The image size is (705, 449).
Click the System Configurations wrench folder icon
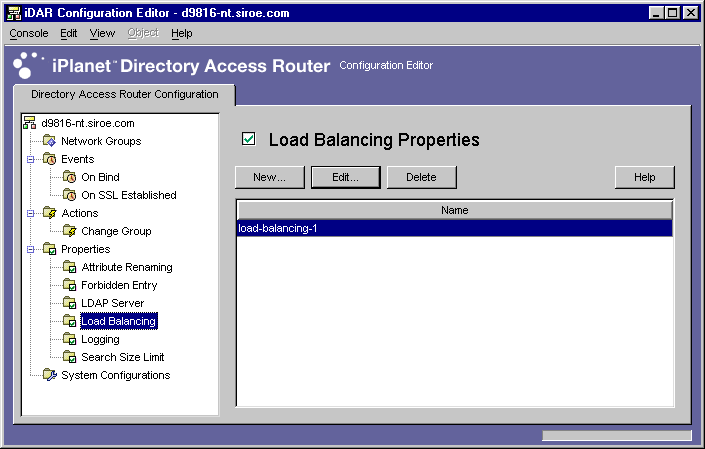coord(50,374)
